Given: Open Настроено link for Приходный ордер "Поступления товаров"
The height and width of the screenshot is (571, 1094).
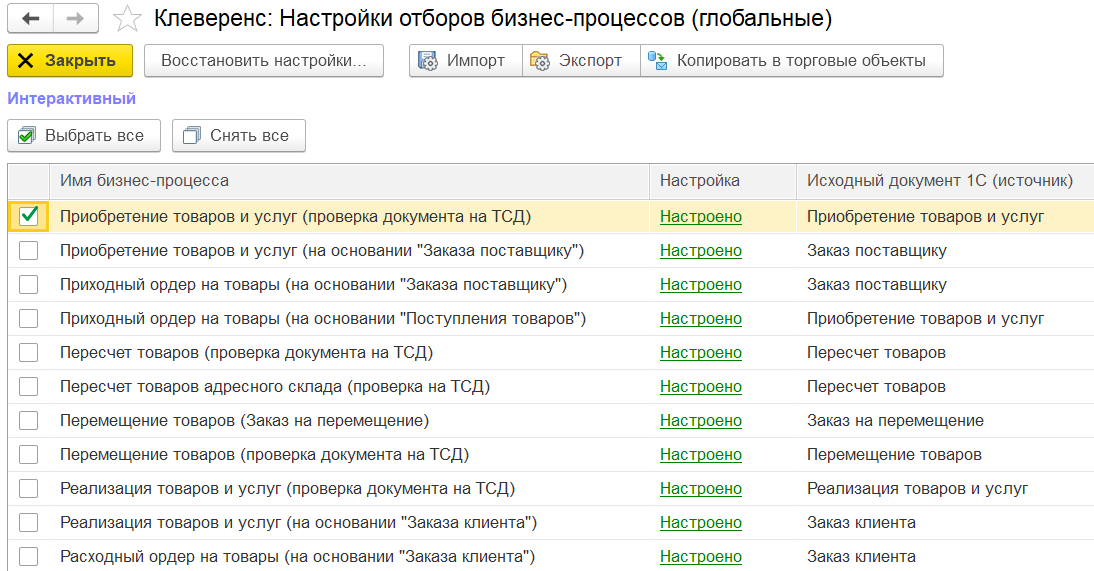Looking at the screenshot, I should pyautogui.click(x=700, y=318).
